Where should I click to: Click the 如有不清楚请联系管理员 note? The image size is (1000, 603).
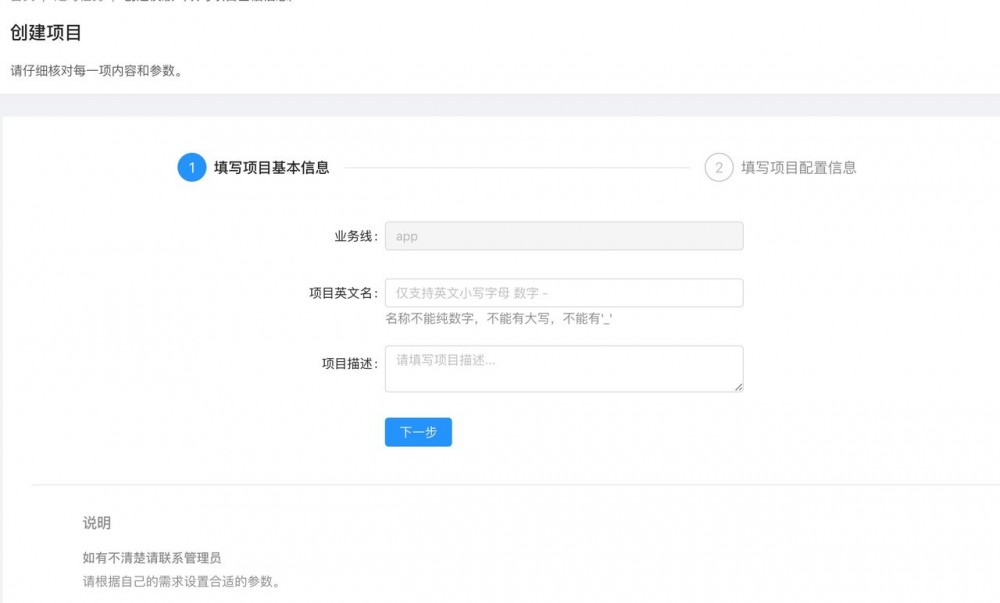(150, 558)
